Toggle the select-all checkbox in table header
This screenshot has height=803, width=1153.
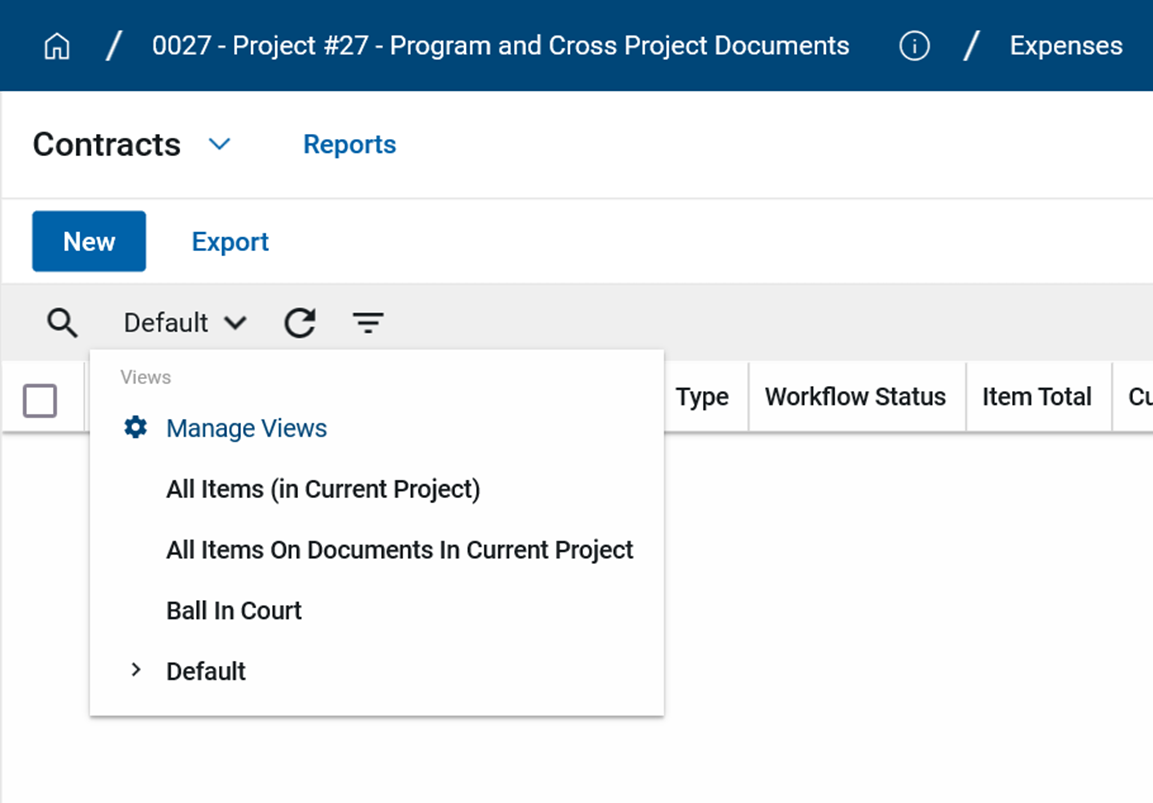40,401
